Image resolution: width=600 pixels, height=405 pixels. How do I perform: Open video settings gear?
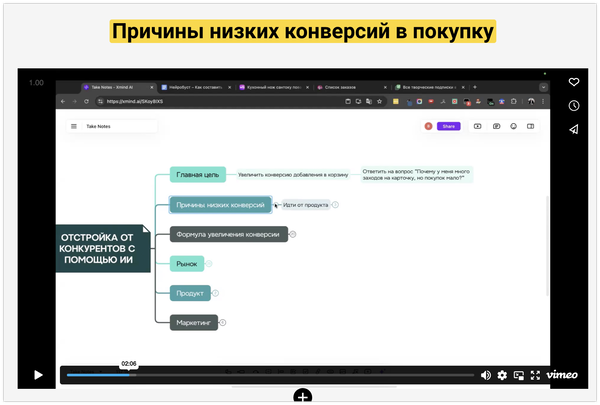click(x=502, y=375)
